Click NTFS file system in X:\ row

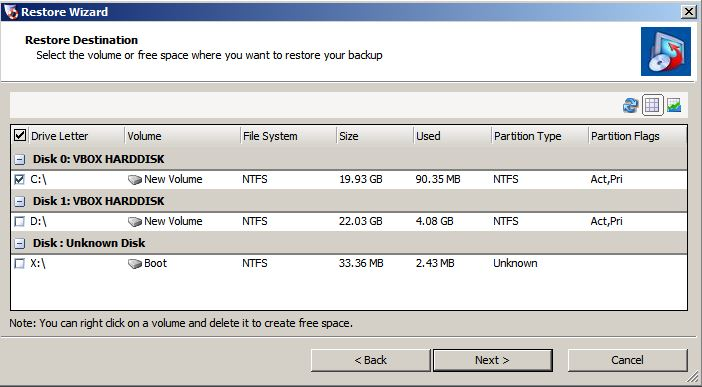tap(255, 263)
